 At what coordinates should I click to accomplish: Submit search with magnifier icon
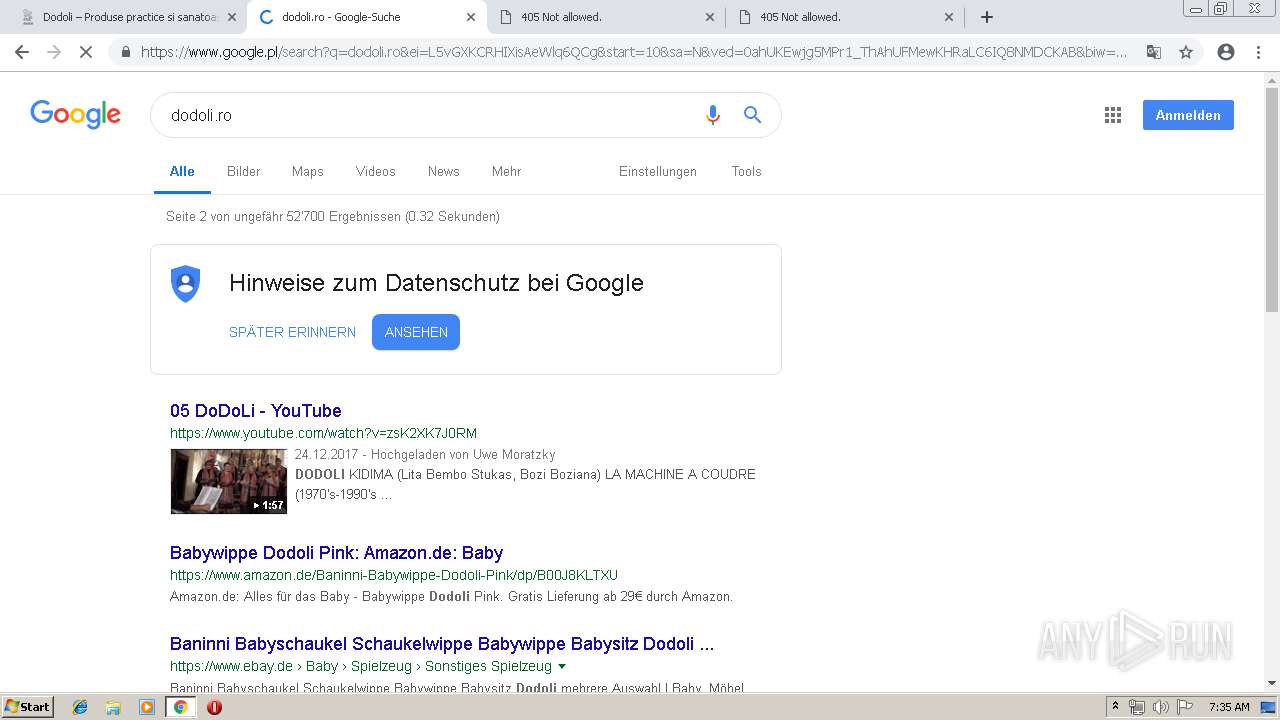pyautogui.click(x=753, y=115)
